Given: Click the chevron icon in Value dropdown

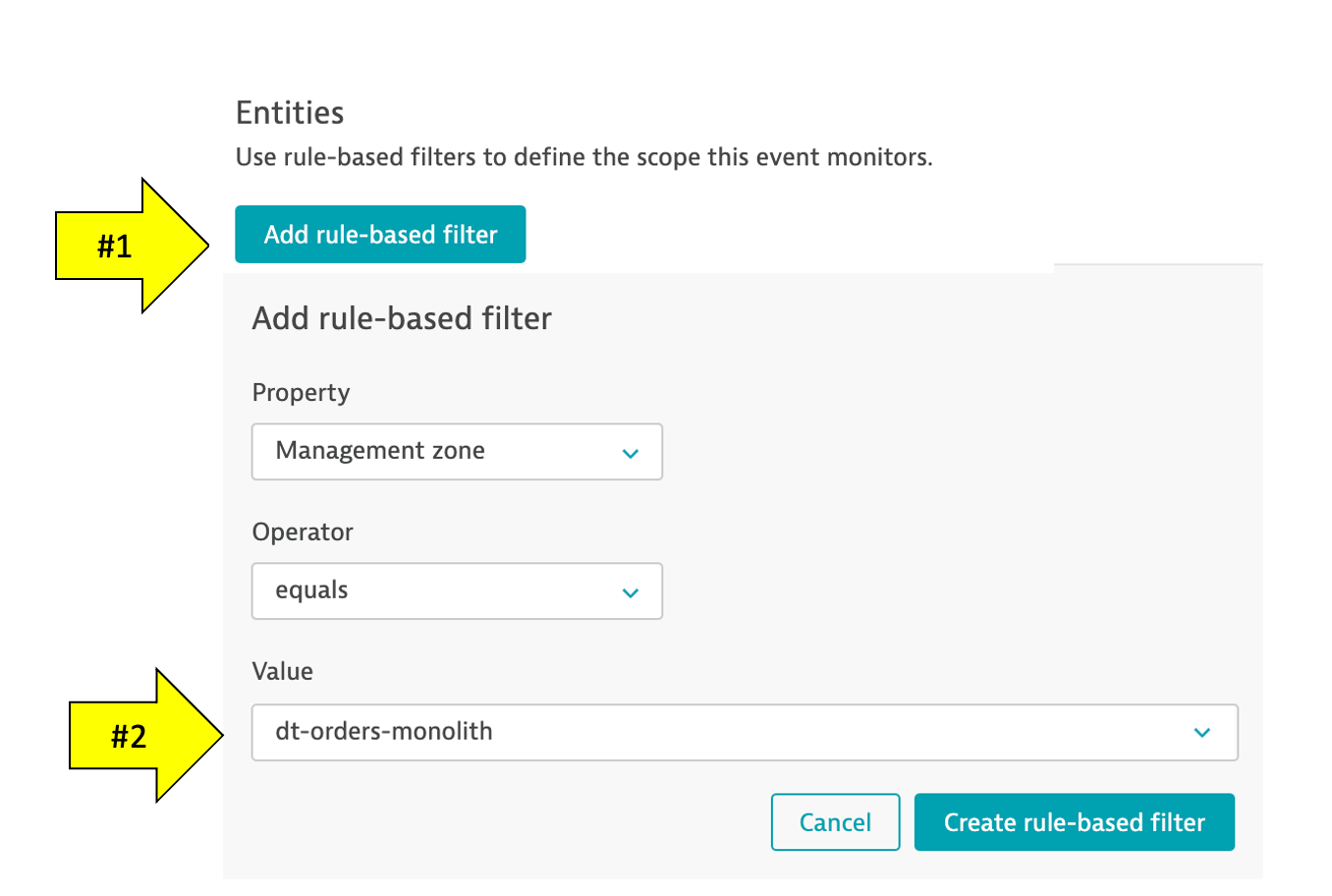Looking at the screenshot, I should [x=1201, y=733].
